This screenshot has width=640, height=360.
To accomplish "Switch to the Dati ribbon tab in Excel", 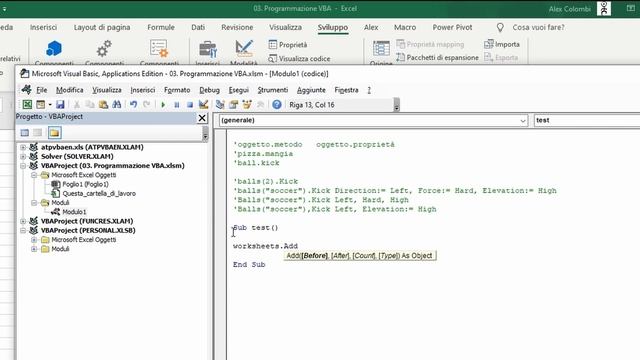I will 198,27.
